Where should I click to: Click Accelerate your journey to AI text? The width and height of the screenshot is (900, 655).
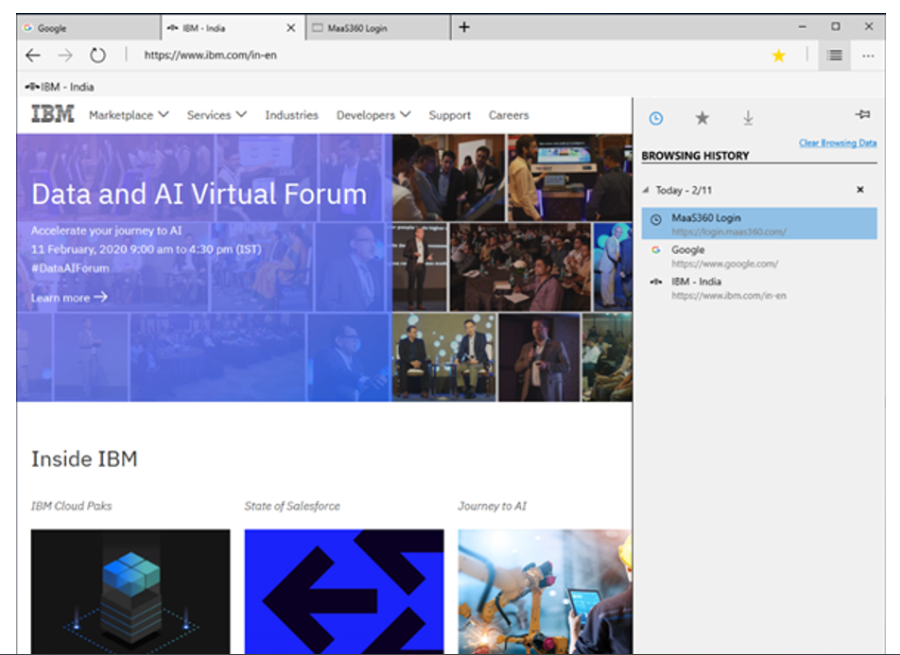[106, 231]
